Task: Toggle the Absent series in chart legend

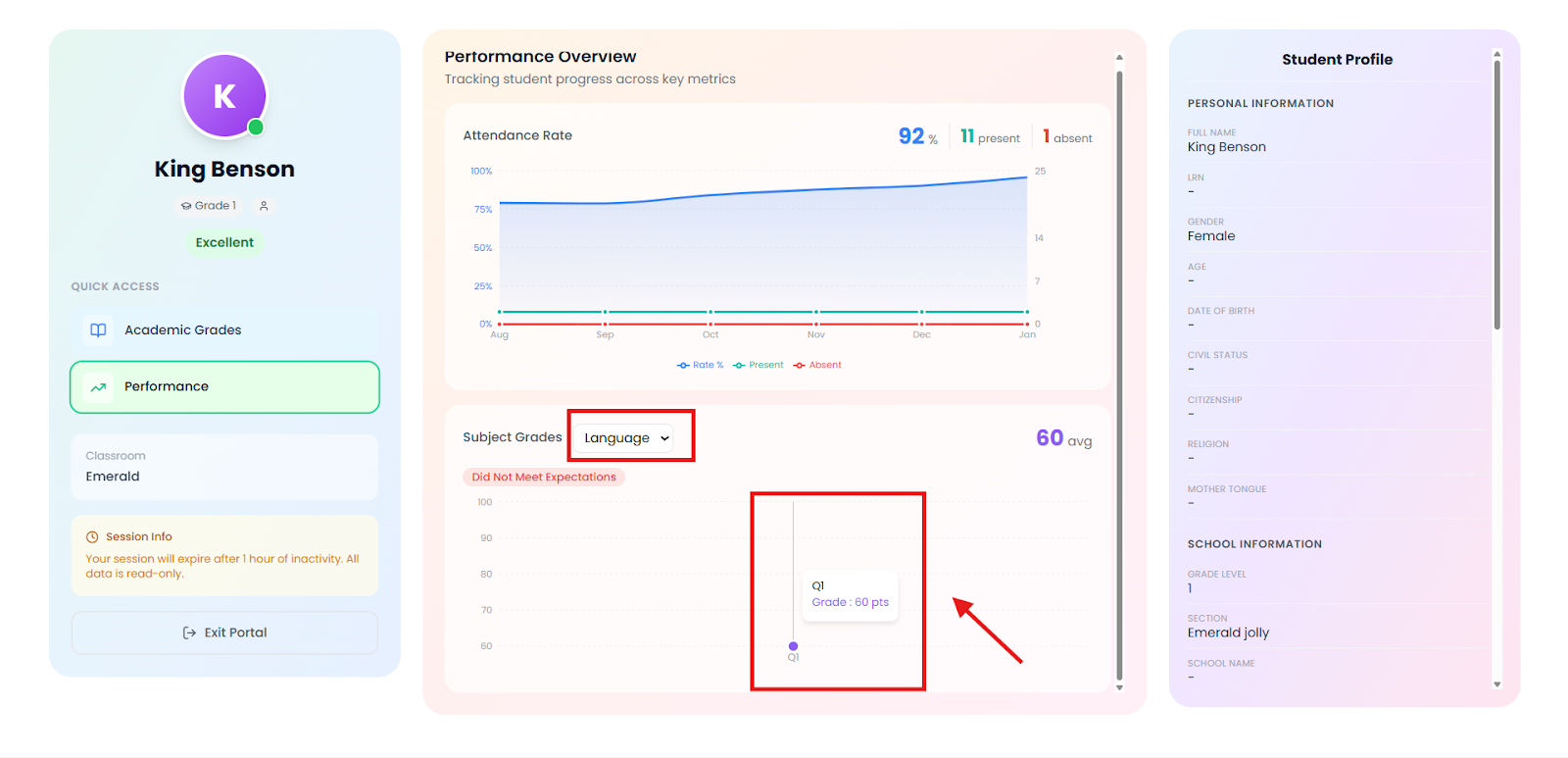Action: (817, 365)
